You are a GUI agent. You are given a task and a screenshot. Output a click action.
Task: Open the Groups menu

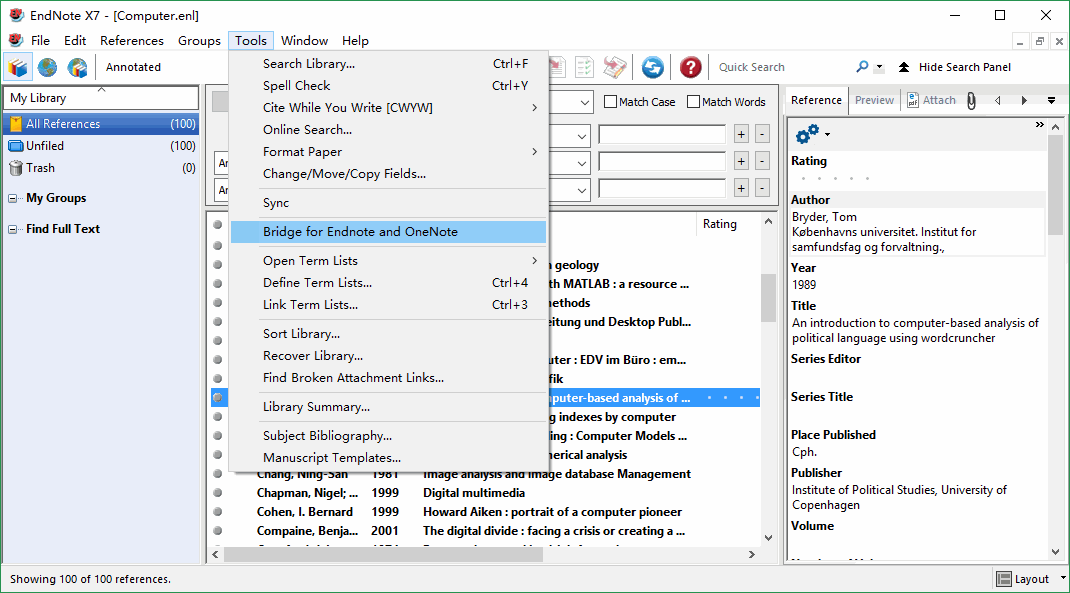199,41
